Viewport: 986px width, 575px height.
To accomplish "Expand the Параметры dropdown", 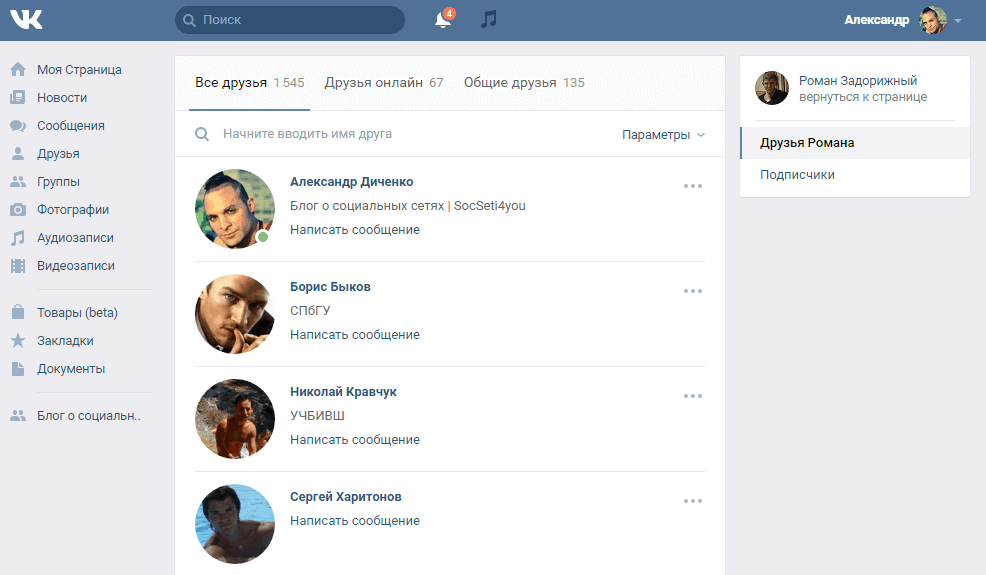I will point(663,135).
